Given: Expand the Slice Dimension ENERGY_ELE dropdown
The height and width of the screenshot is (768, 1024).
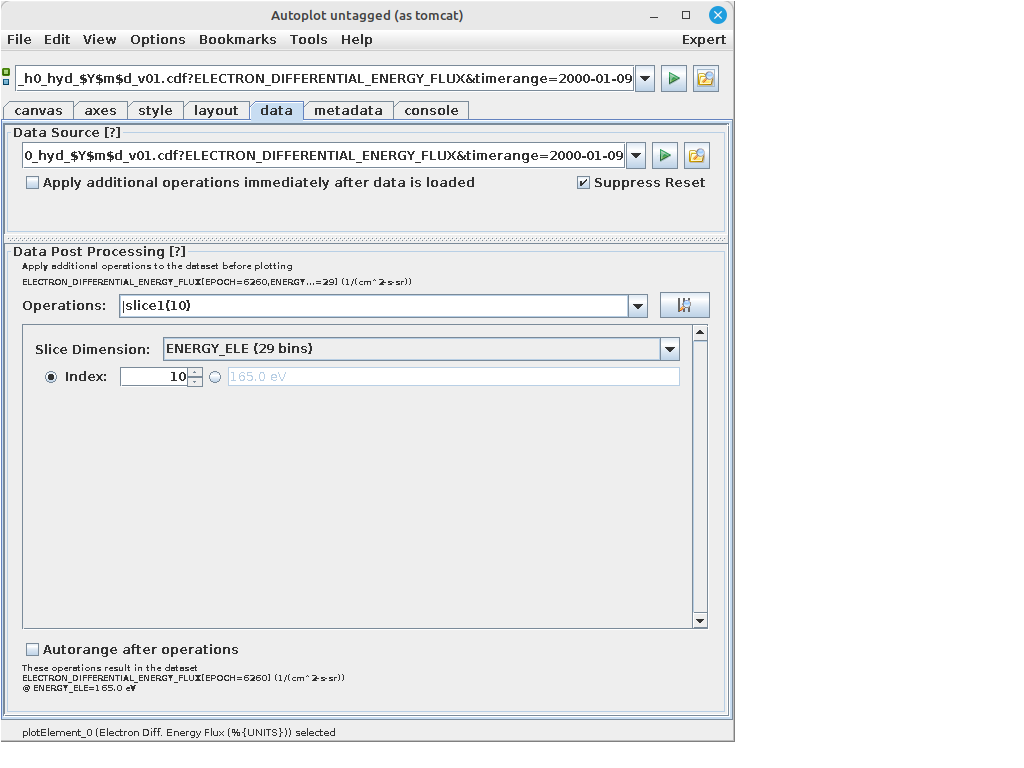Looking at the screenshot, I should pyautogui.click(x=669, y=349).
